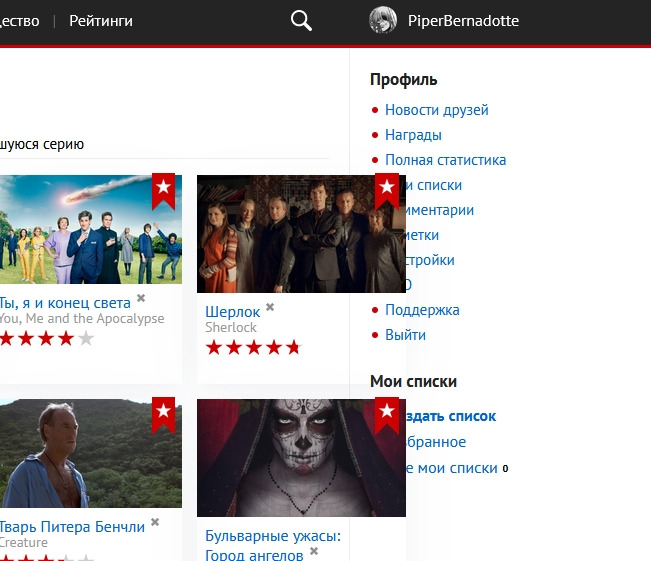
Task: Click the partially hidden 'и списки' profile link
Action: 433,185
